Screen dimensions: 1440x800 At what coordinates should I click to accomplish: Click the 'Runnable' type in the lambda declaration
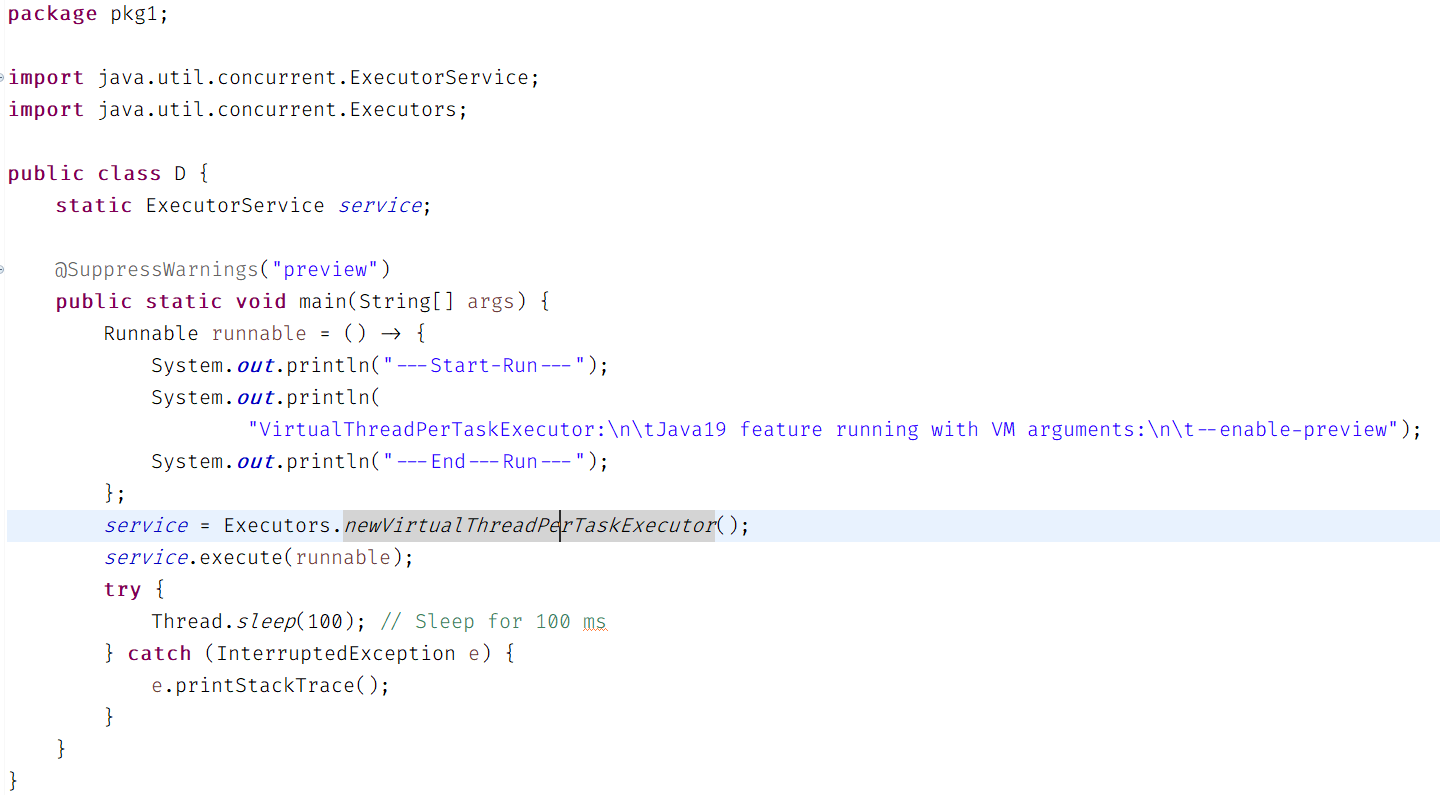coord(151,334)
